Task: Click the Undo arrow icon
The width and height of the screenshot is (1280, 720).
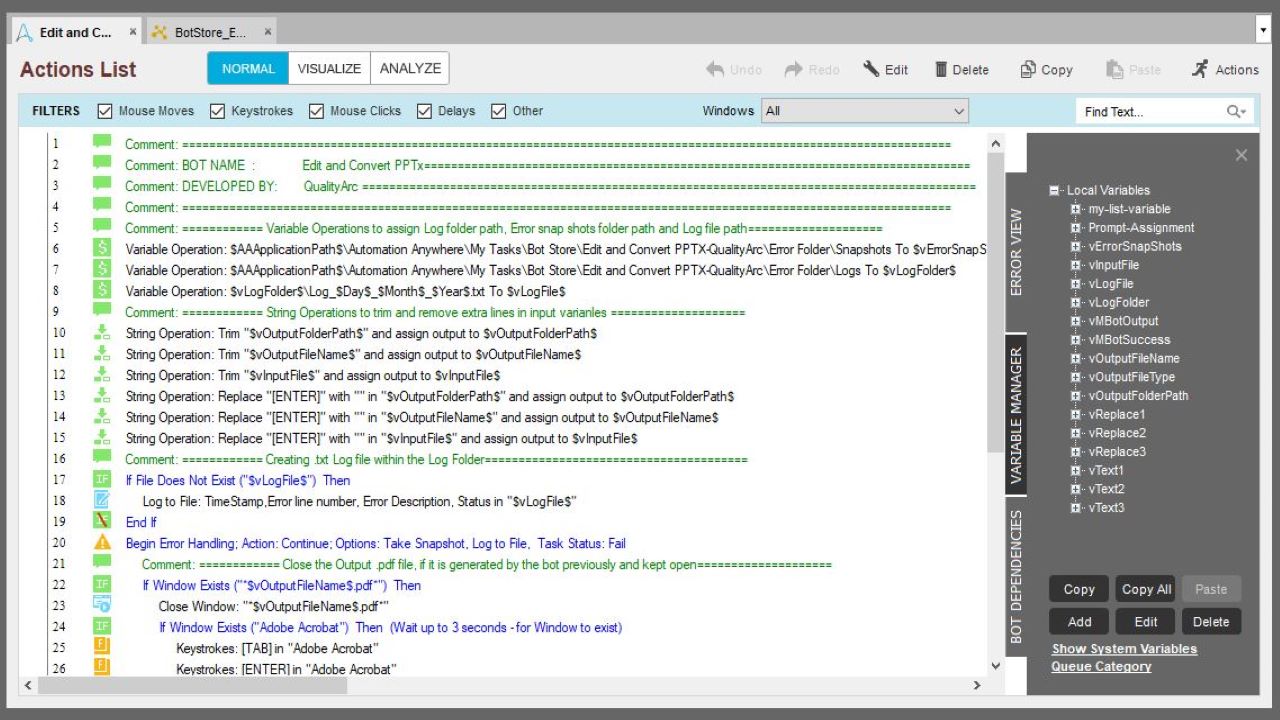Action: click(x=715, y=69)
